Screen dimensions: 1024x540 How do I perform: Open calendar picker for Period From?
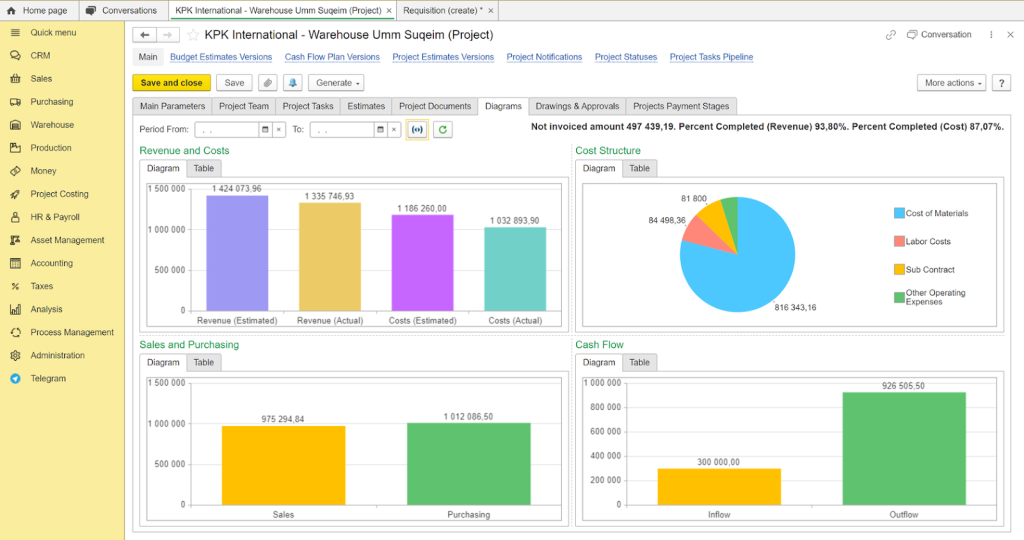pyautogui.click(x=265, y=129)
